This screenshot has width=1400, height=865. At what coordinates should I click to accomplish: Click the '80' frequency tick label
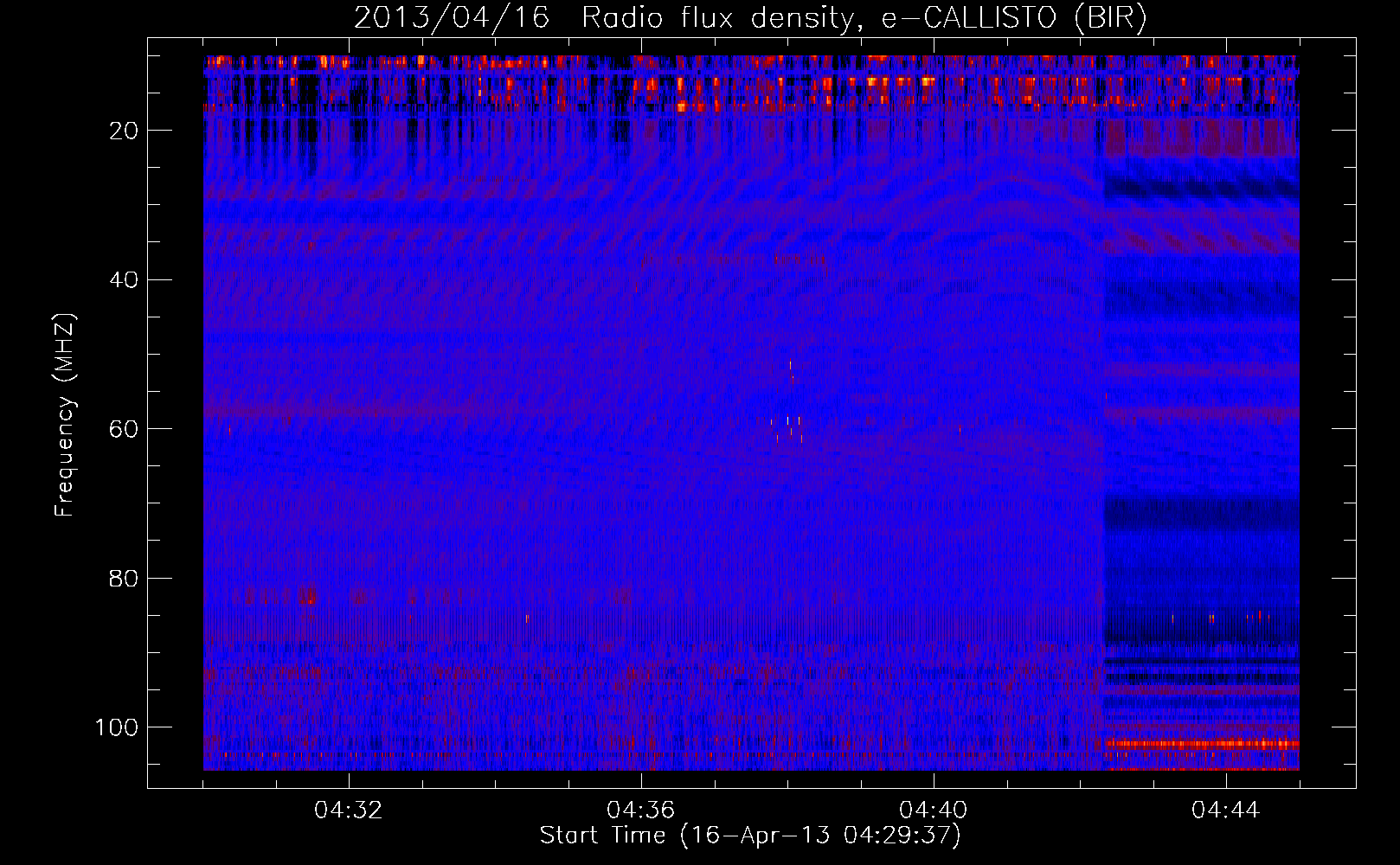coord(125,579)
